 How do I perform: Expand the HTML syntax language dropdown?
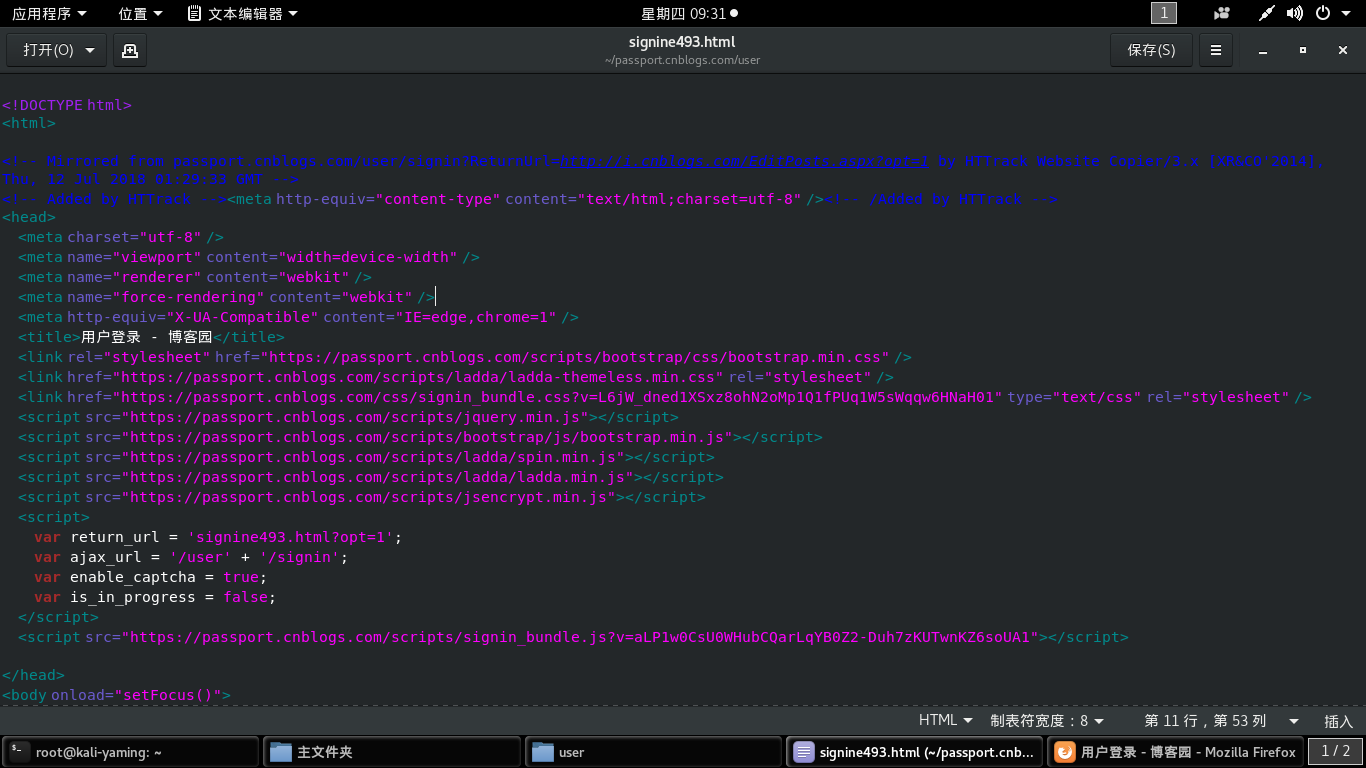(x=945, y=721)
